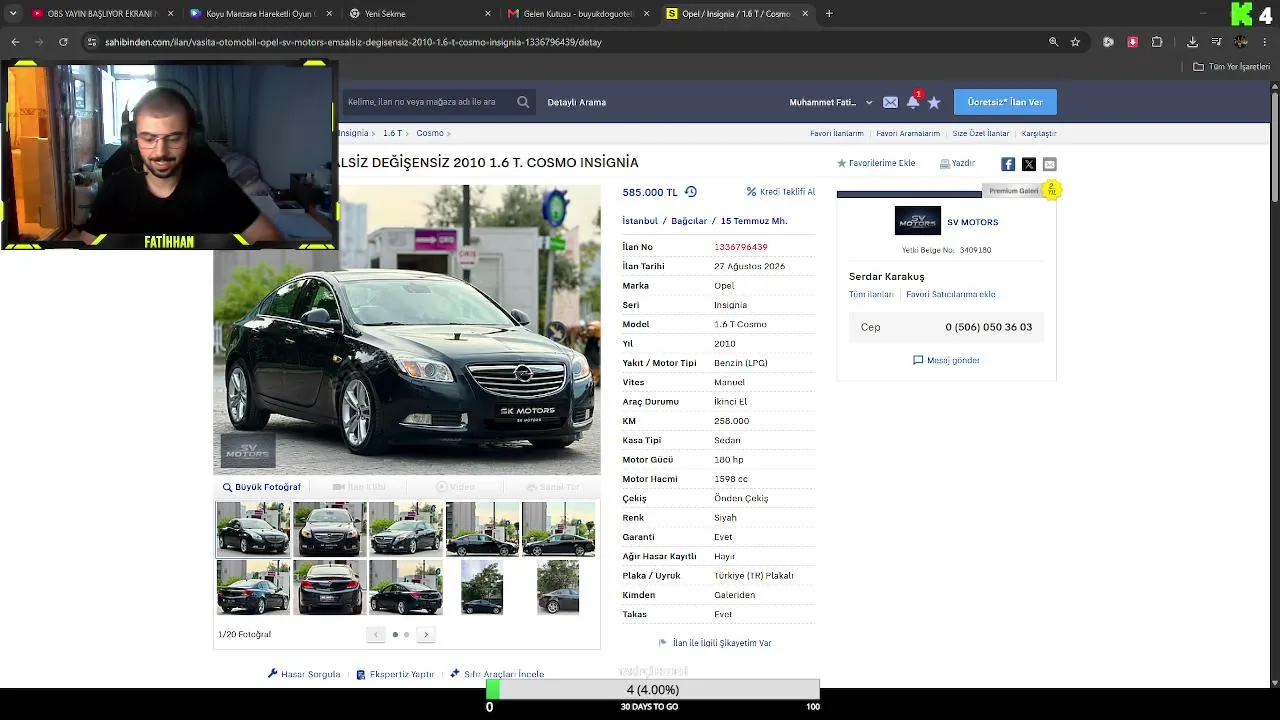1280x720 pixels.
Task: Click the Yazdır print link
Action: tap(957, 163)
